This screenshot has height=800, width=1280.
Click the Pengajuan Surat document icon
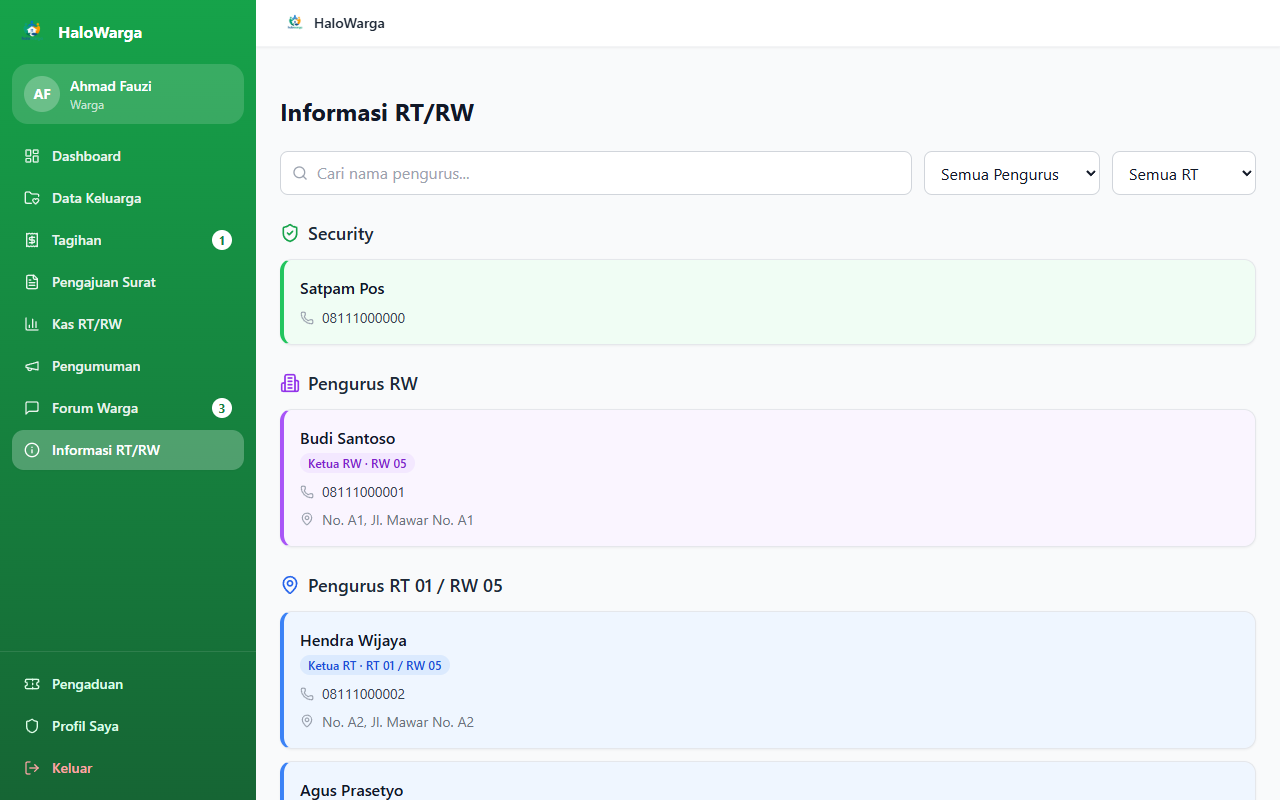[32, 282]
